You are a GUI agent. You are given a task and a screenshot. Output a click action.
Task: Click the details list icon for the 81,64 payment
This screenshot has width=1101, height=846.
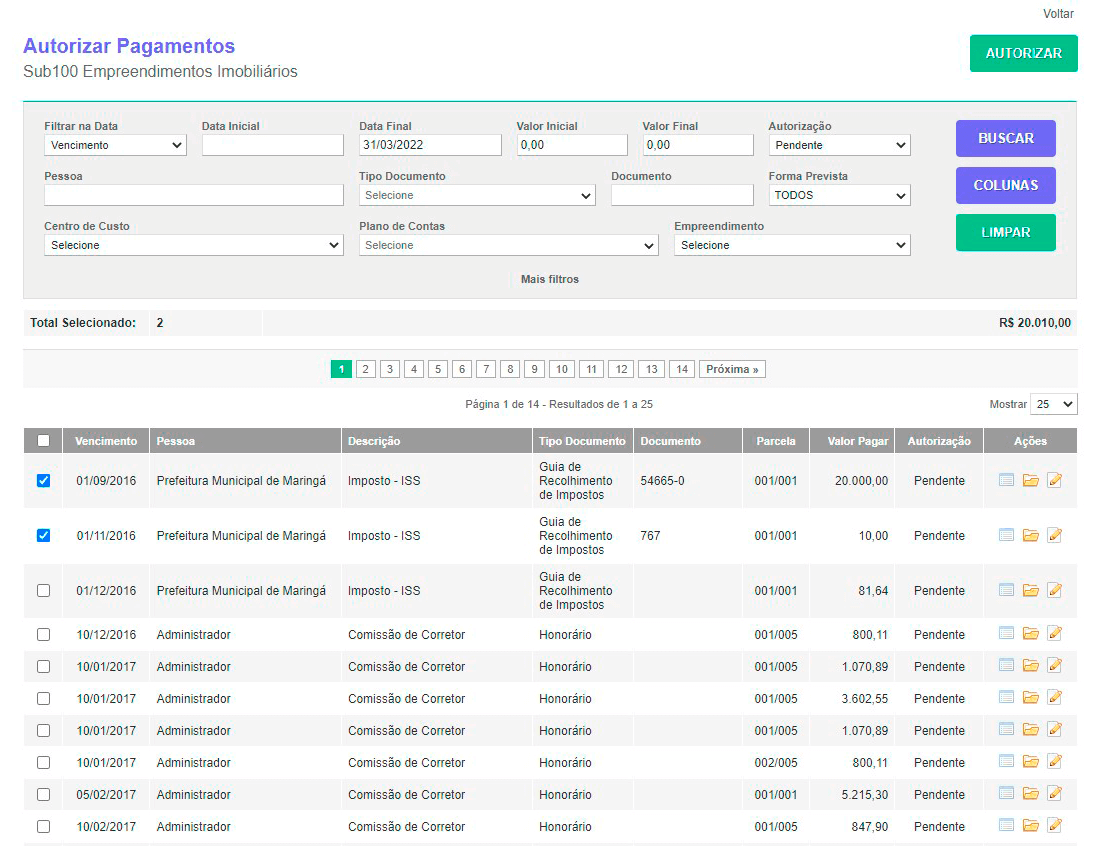(1006, 590)
